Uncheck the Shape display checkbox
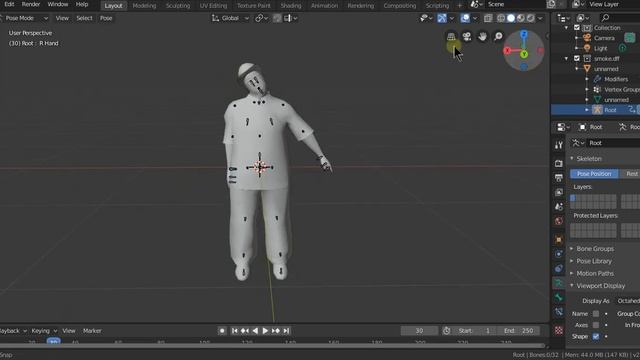The height and width of the screenshot is (360, 640). pos(596,337)
